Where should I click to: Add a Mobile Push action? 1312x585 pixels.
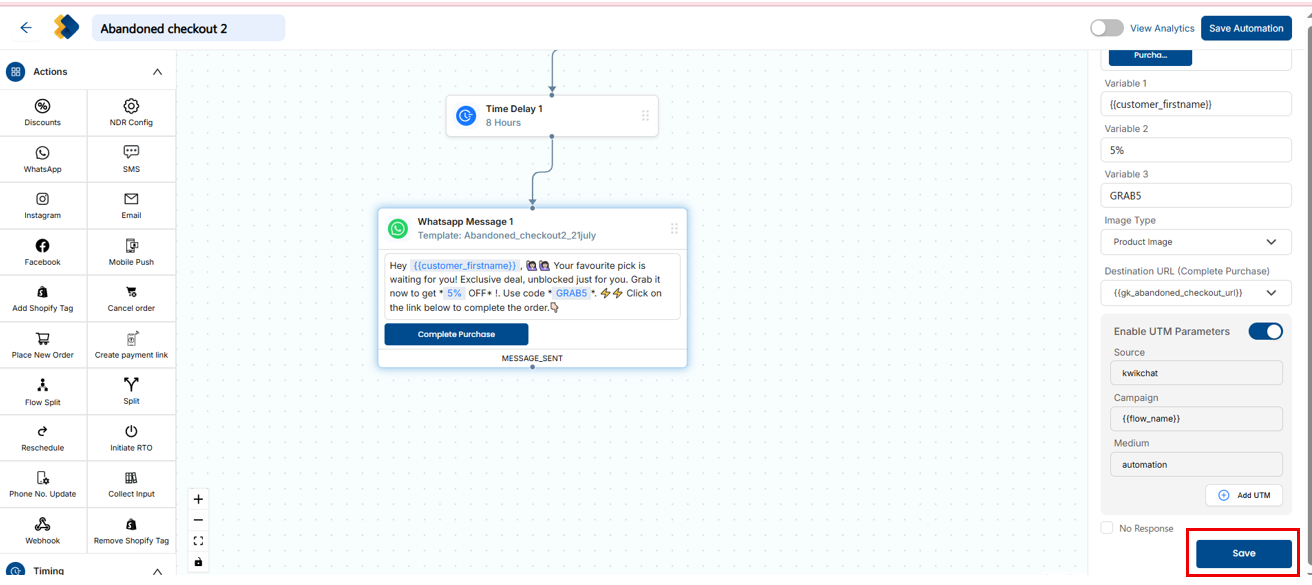coord(131,252)
